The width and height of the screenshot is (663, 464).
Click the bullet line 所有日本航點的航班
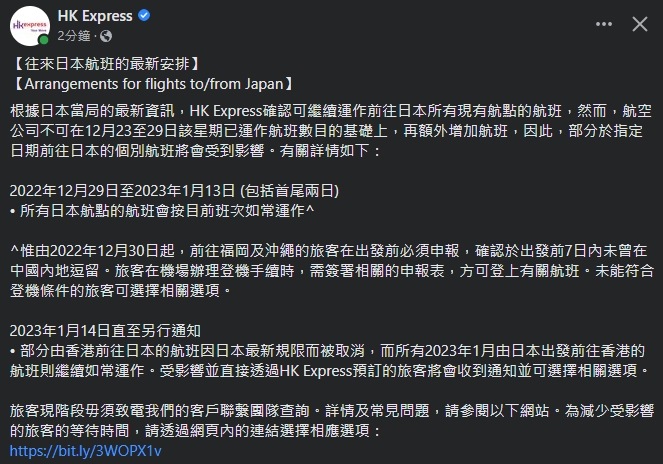[162, 211]
